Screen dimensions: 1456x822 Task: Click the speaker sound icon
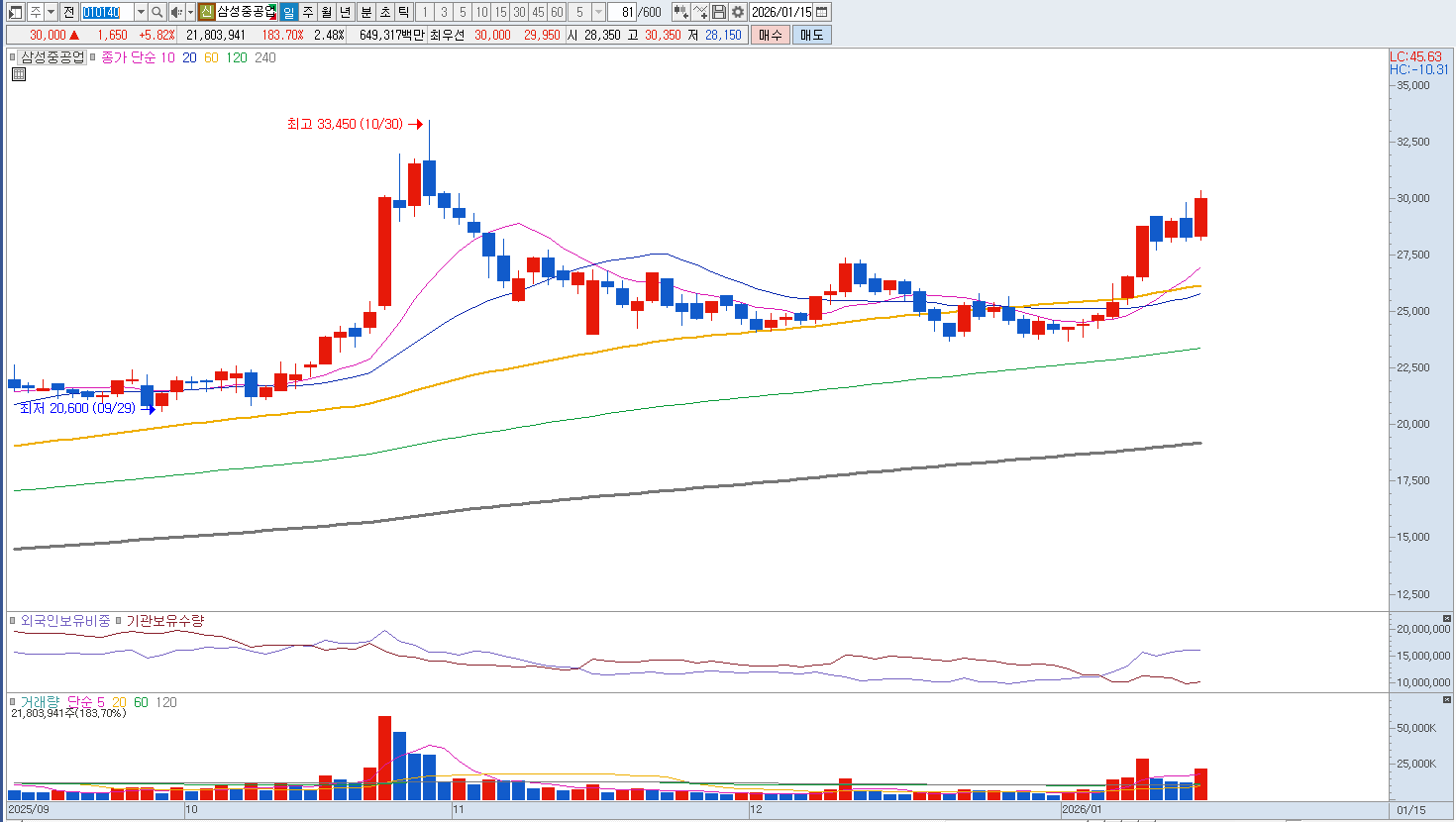(x=176, y=12)
